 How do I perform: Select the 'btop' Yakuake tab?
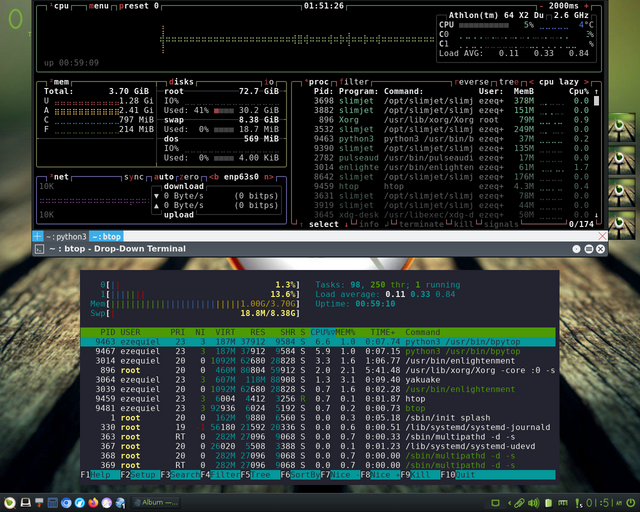[106, 236]
